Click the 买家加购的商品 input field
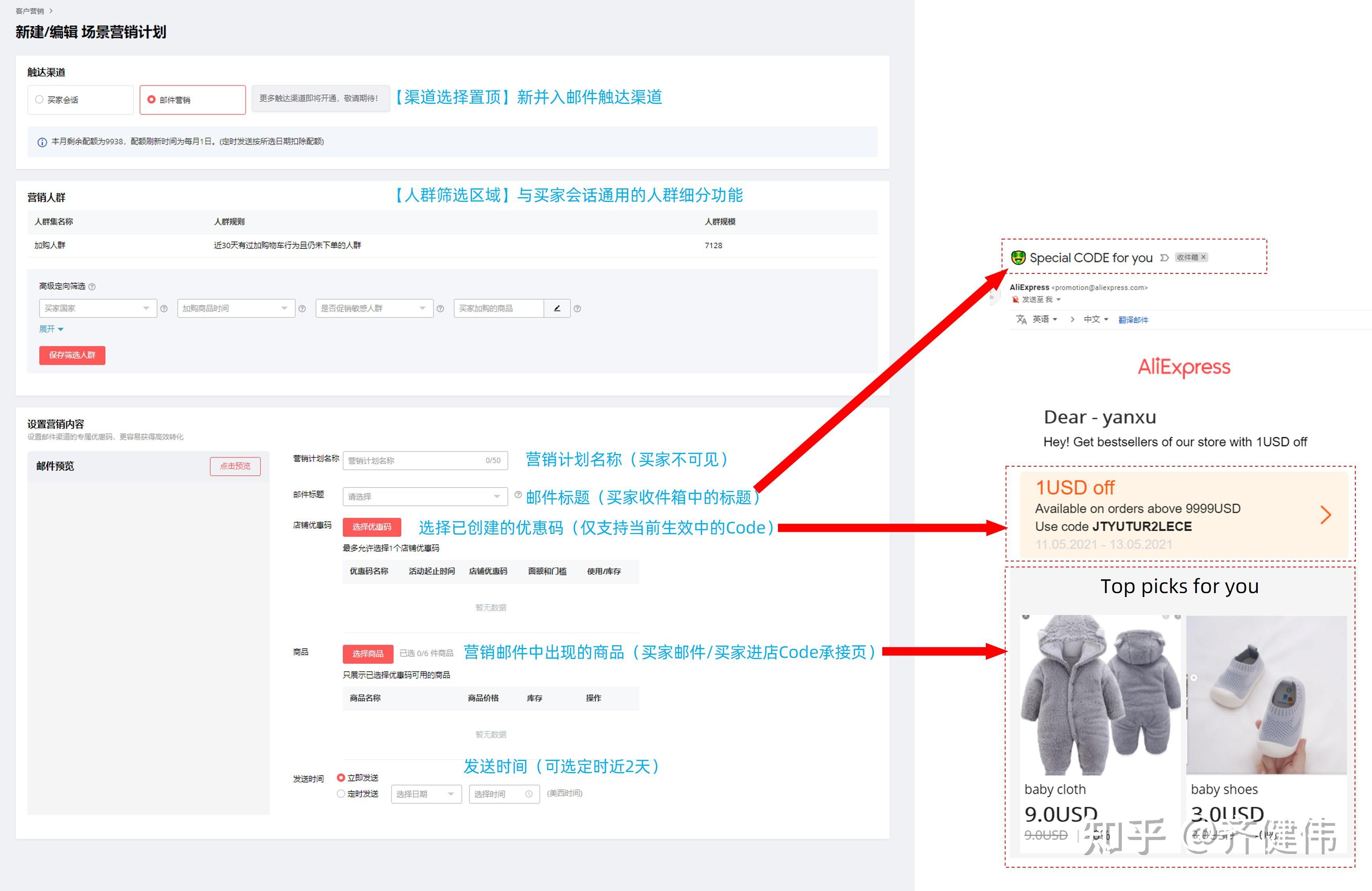Screen dimensions: 1372x891 [499, 308]
